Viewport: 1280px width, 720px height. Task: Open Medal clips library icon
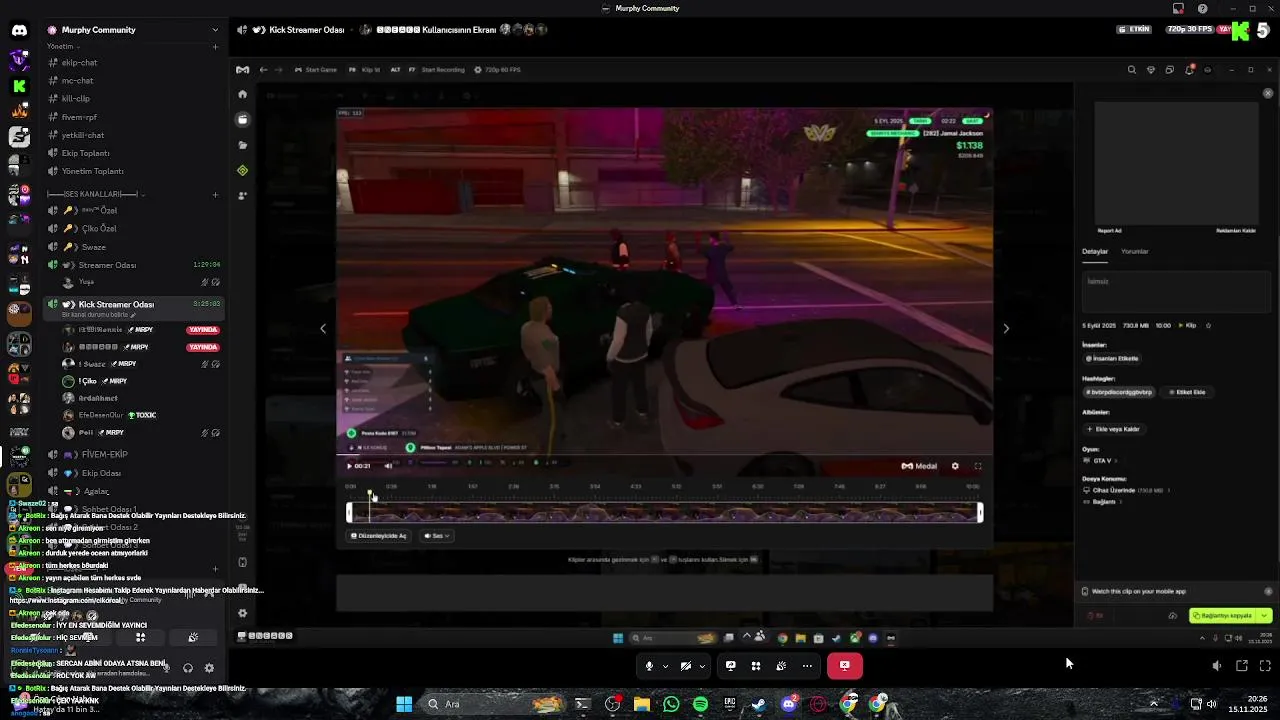coord(242,119)
